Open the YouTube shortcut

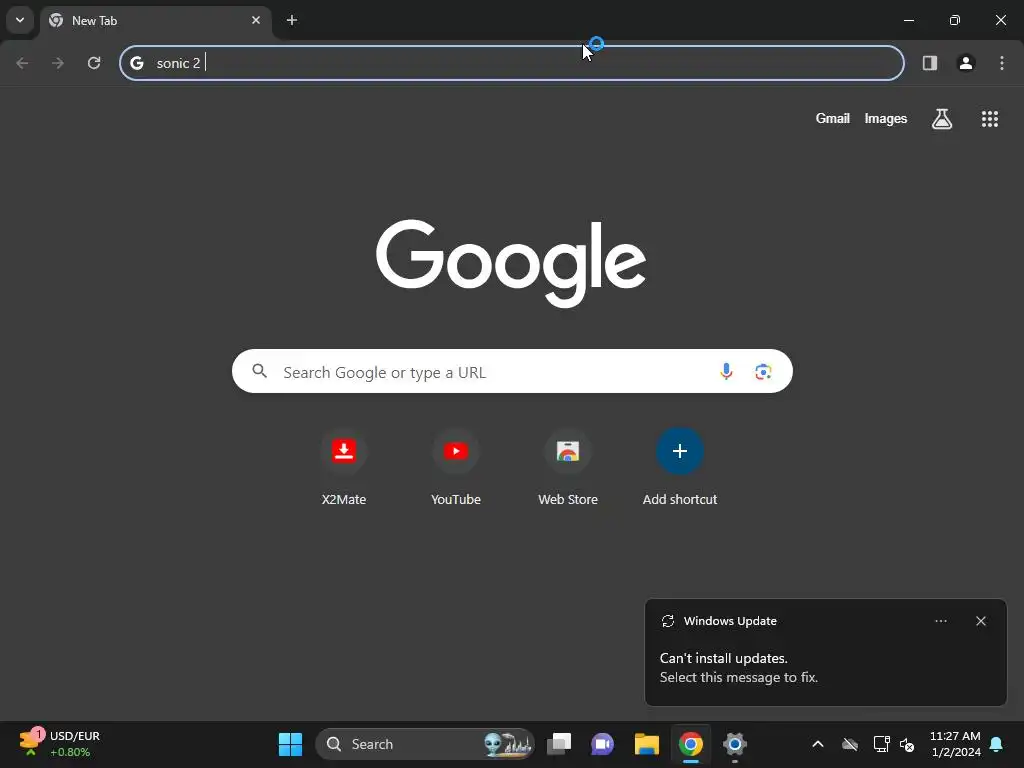click(456, 467)
